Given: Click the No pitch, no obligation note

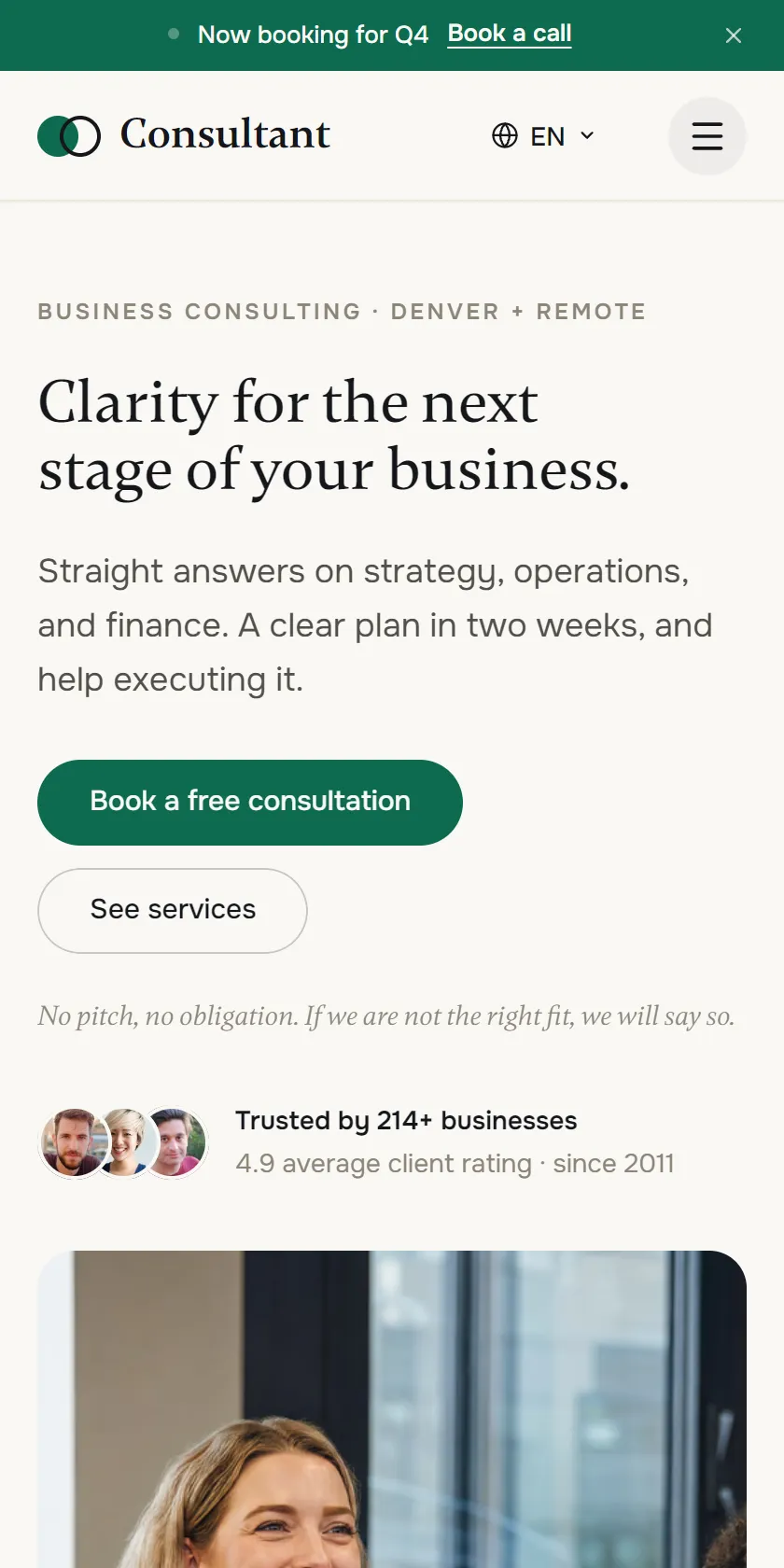Looking at the screenshot, I should coord(386,1016).
